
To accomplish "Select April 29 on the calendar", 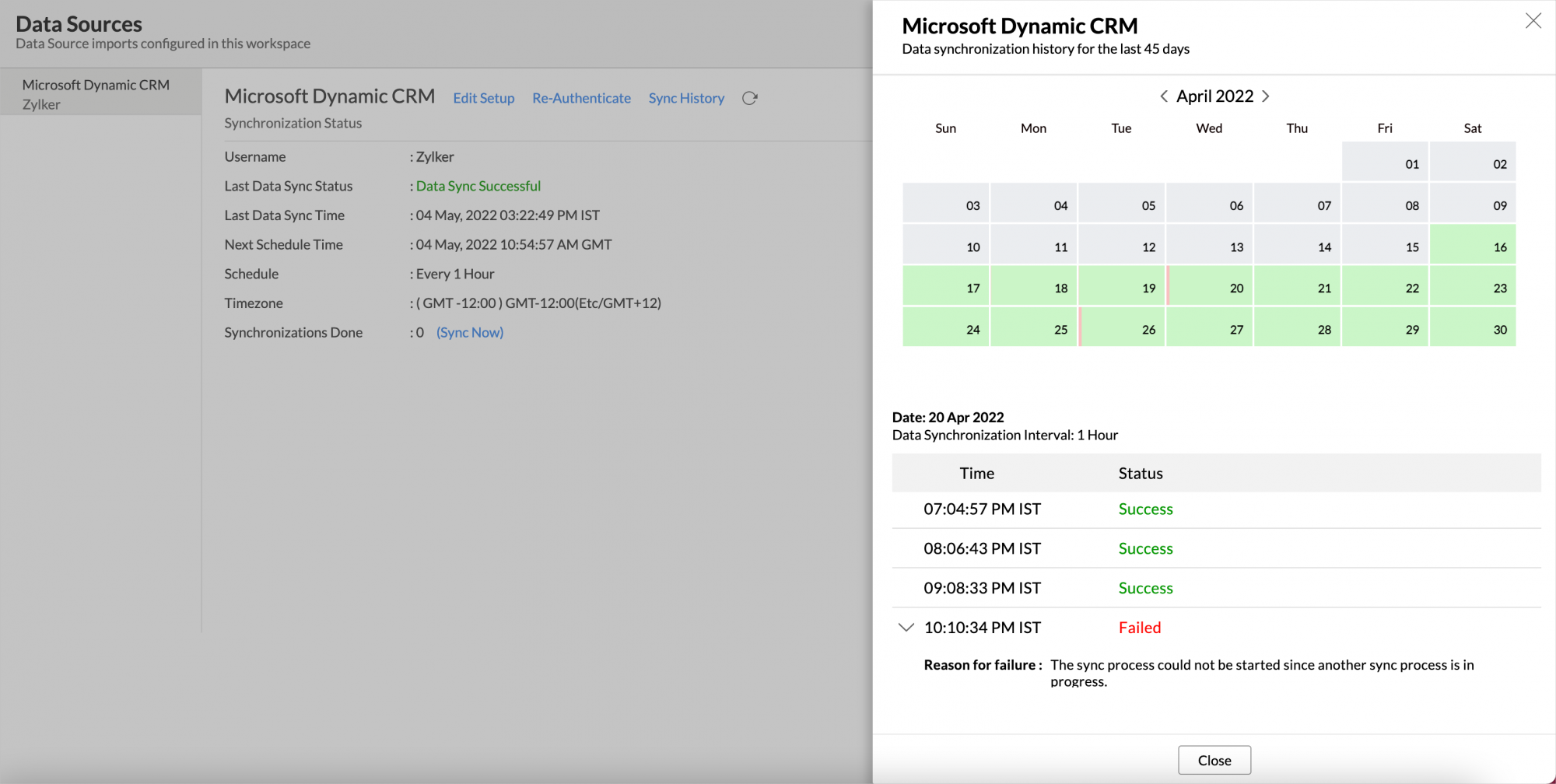I will 1385,327.
